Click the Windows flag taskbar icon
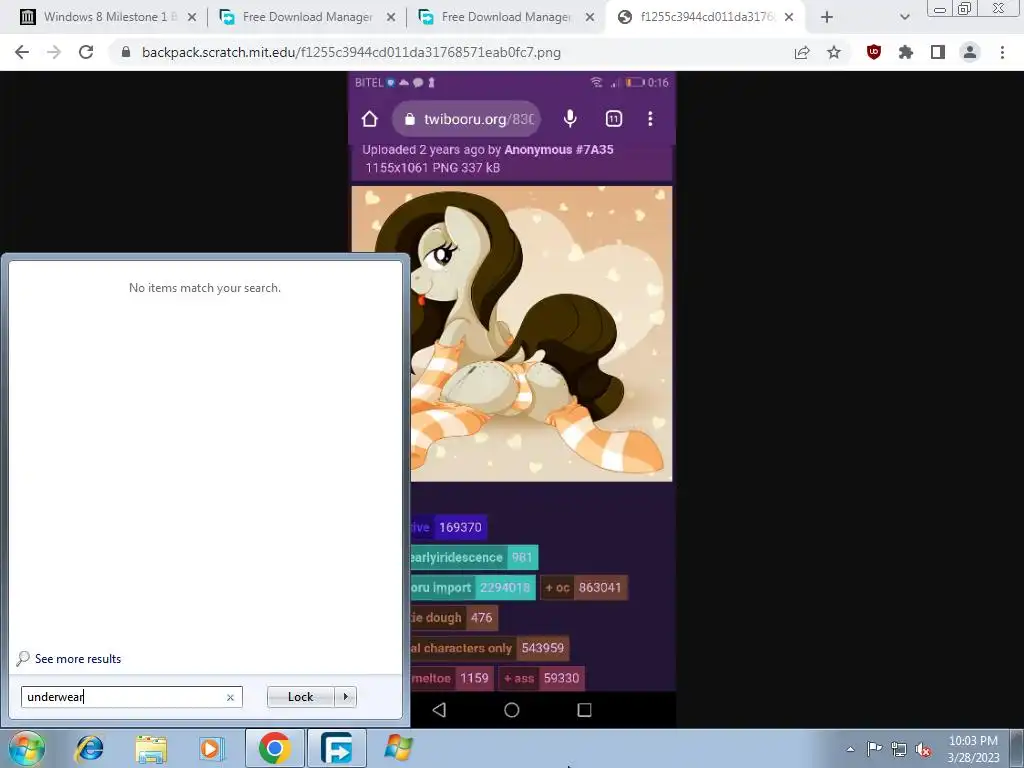1024x768 pixels. (398, 748)
